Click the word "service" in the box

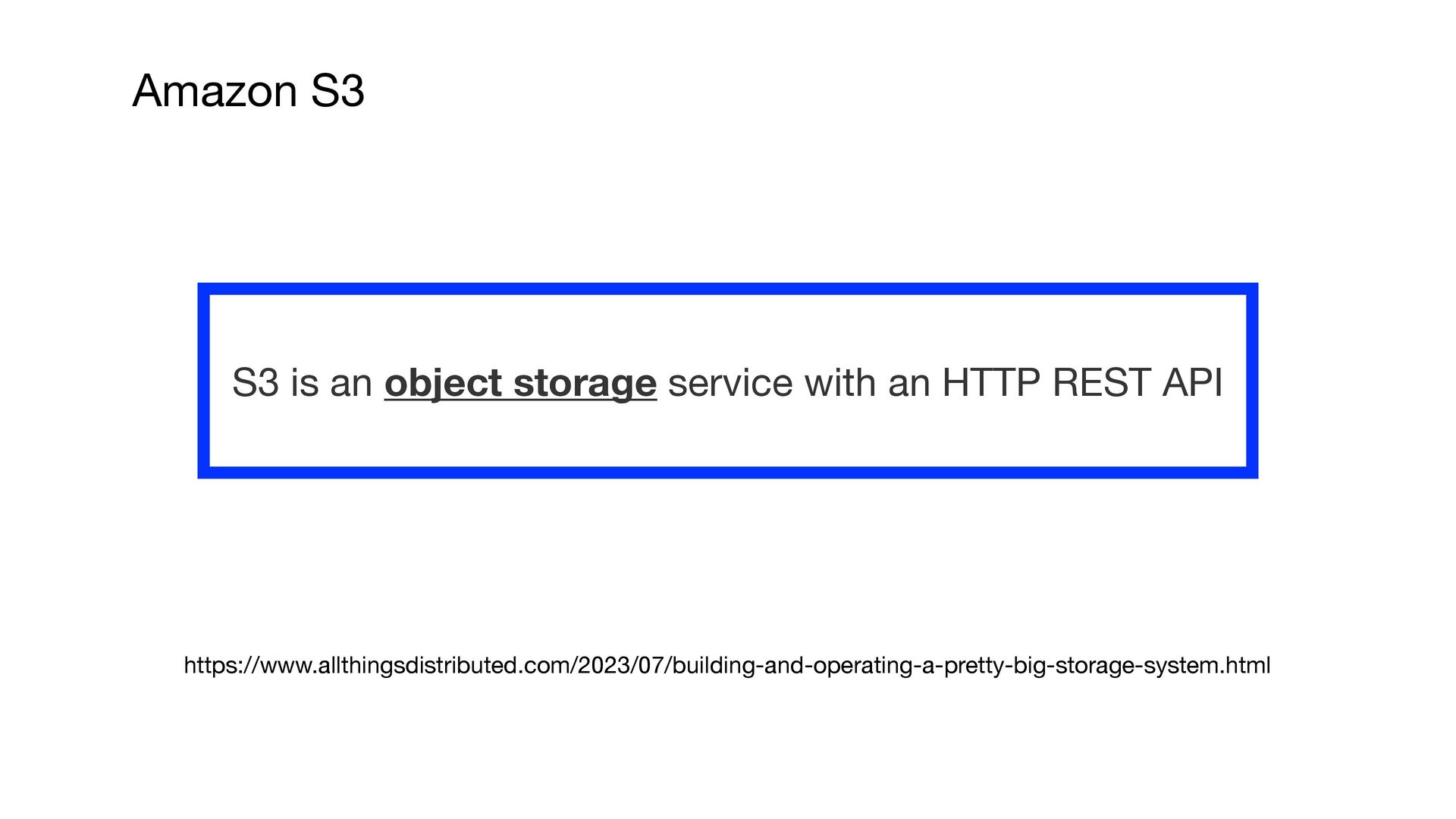[x=730, y=382]
